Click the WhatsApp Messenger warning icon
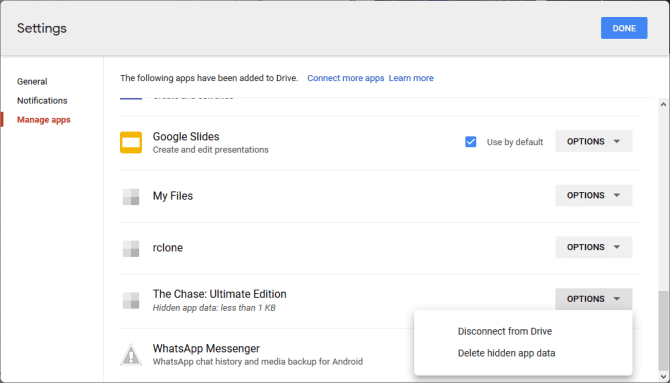The width and height of the screenshot is (670, 383). (x=131, y=355)
